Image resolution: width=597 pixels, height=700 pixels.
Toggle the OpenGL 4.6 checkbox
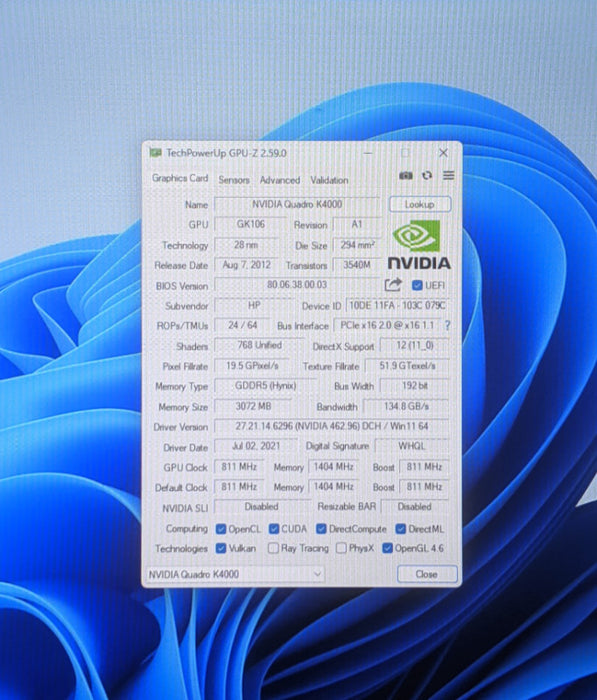(x=387, y=548)
